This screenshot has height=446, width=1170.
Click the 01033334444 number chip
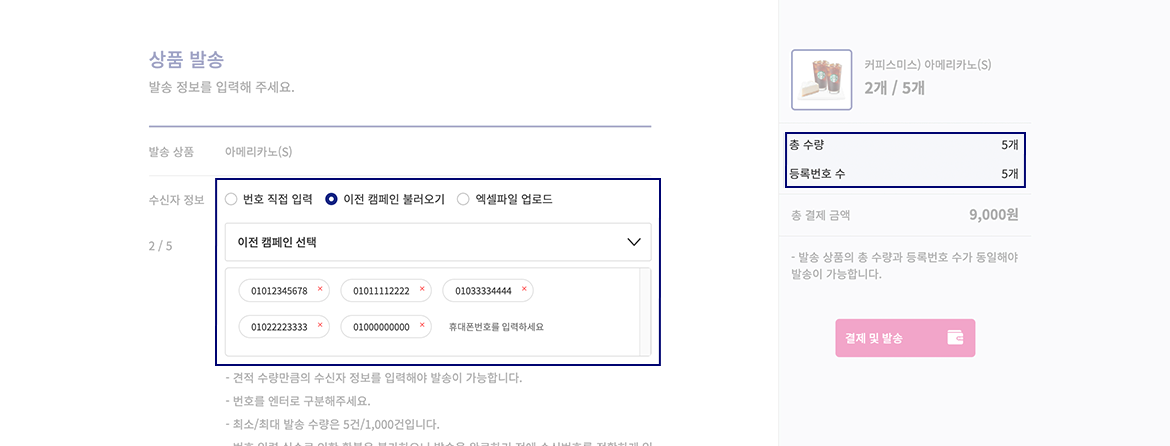483,291
